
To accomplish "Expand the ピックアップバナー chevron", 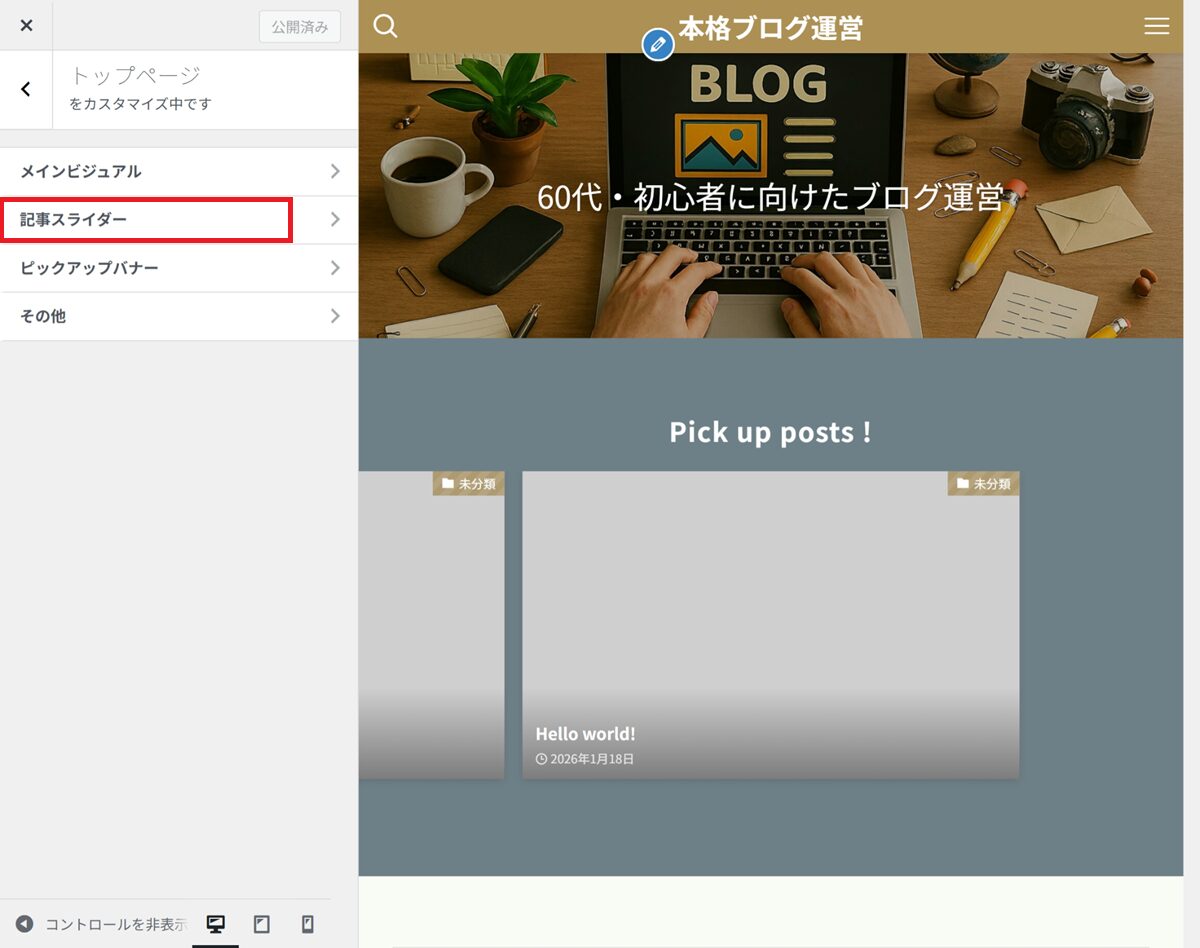I will click(335, 268).
